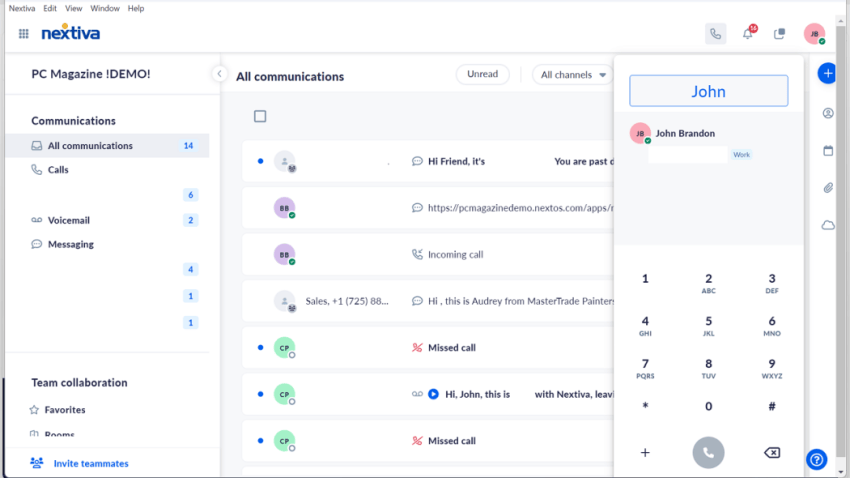Viewport: 850px width, 478px height.
Task: Open calendar icon in right rail
Action: click(828, 151)
